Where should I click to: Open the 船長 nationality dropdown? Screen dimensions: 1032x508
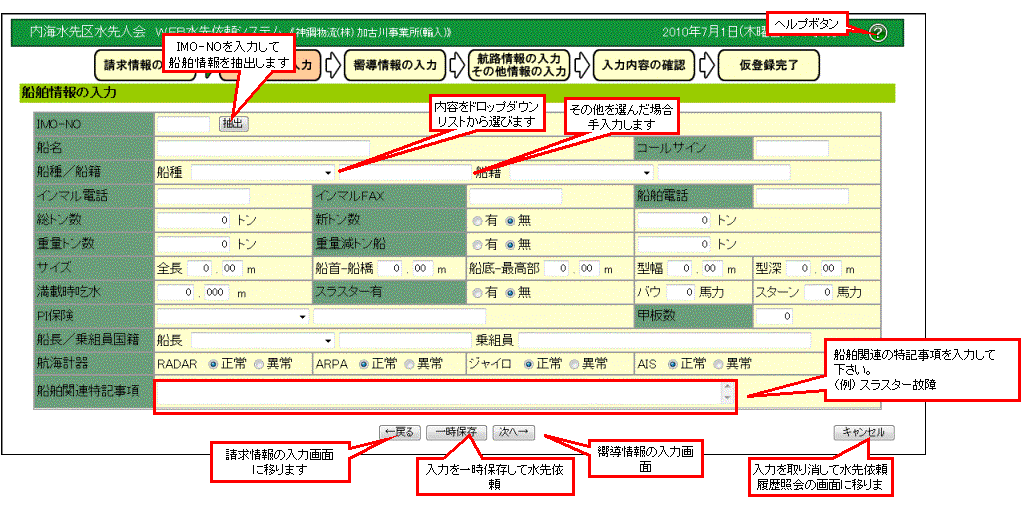(262, 340)
